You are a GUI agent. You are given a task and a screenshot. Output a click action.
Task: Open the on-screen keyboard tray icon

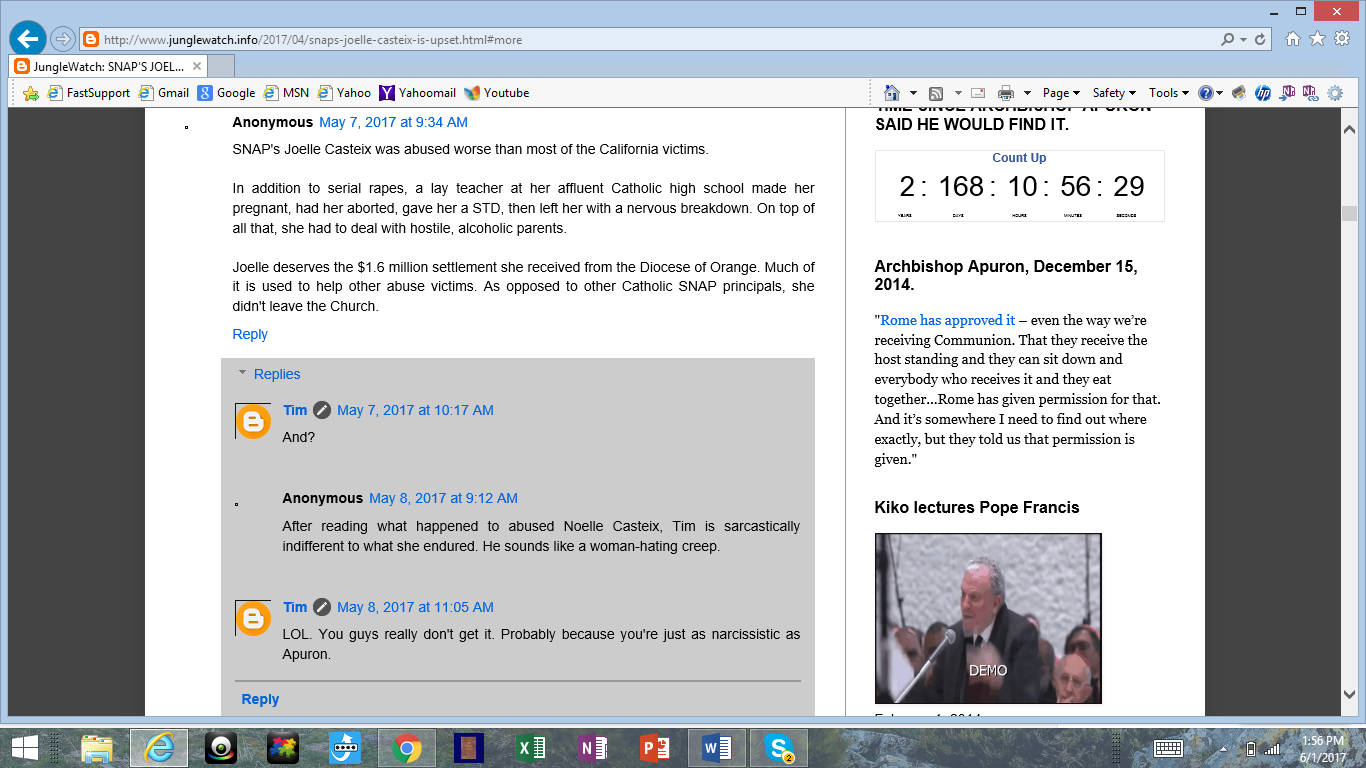1168,748
